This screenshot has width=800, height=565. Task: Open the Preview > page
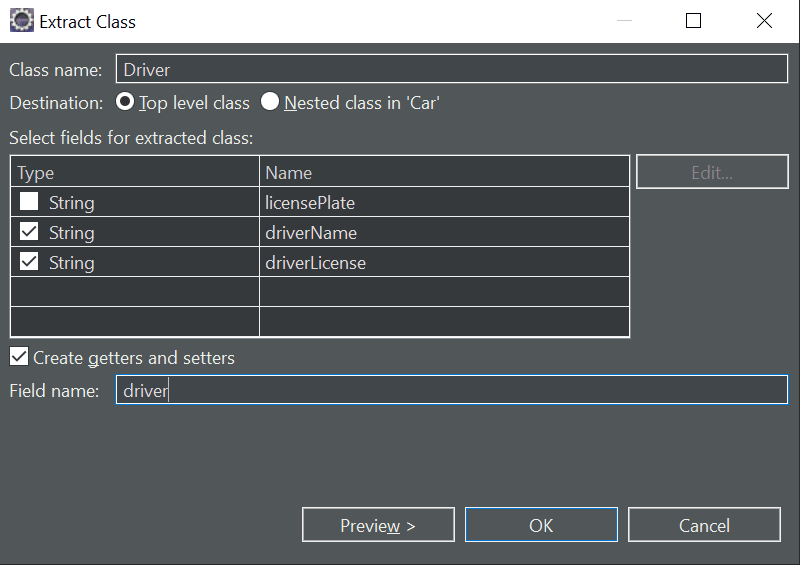tap(378, 525)
